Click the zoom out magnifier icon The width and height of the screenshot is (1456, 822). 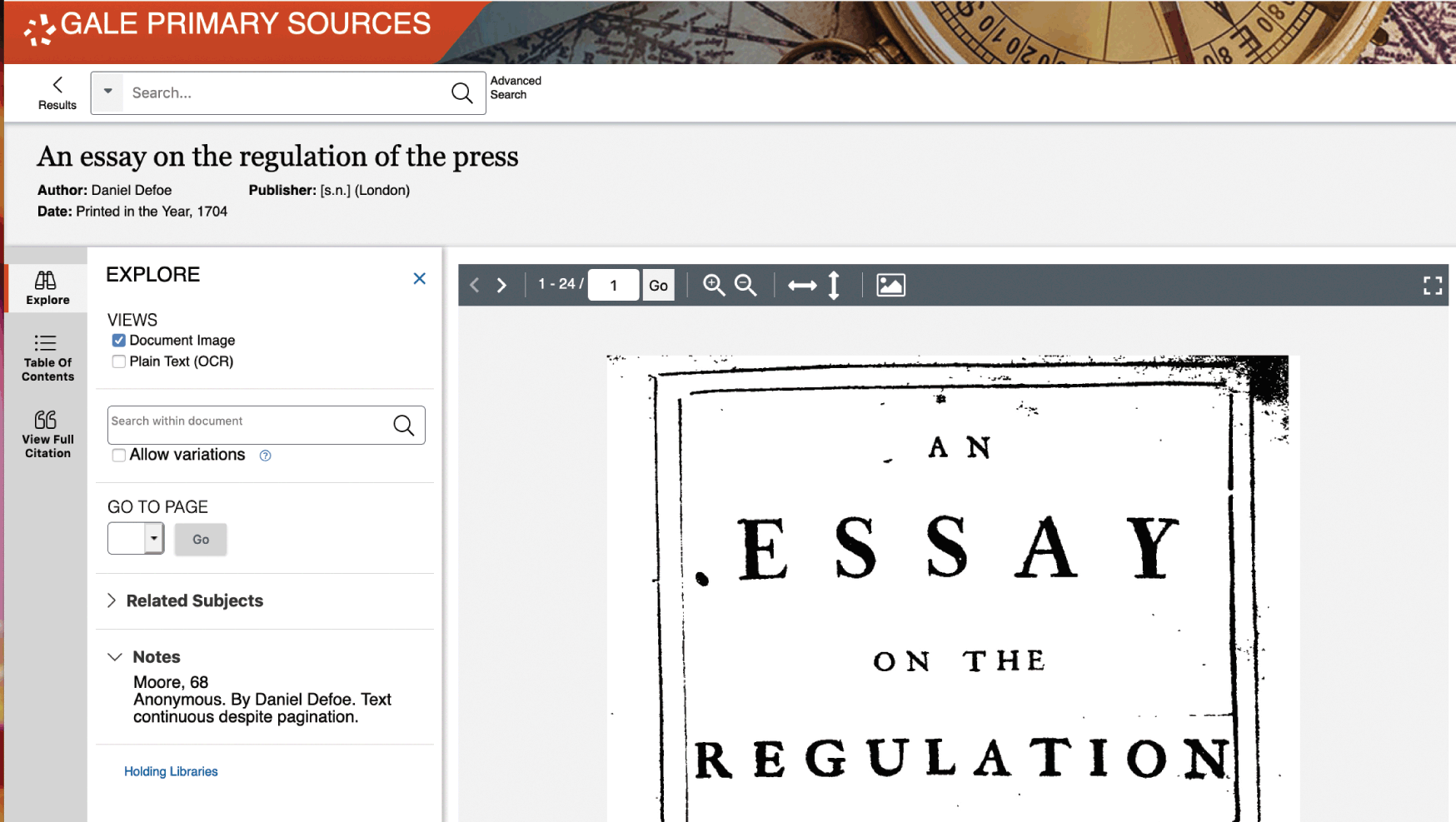pos(745,286)
